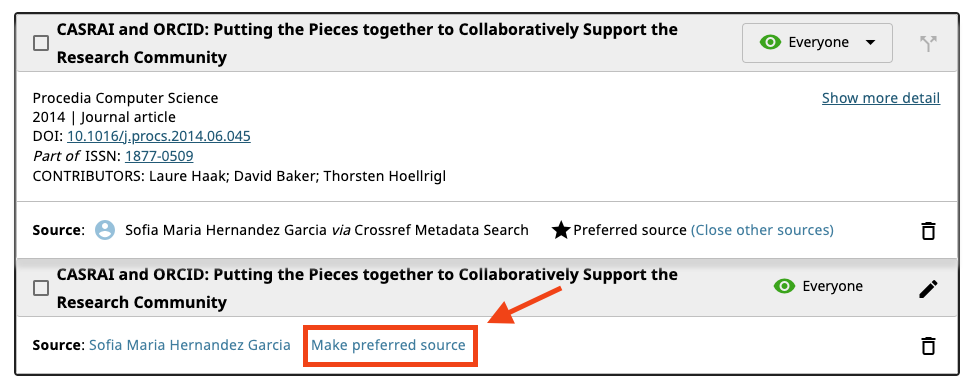Viewport: 974px width, 388px height.
Task: Delete the Crossref Metadata Search source entry
Action: point(928,231)
